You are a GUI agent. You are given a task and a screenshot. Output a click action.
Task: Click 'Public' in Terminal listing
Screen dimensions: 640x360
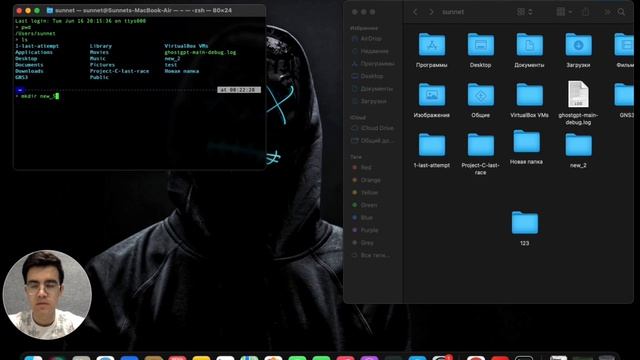point(99,77)
